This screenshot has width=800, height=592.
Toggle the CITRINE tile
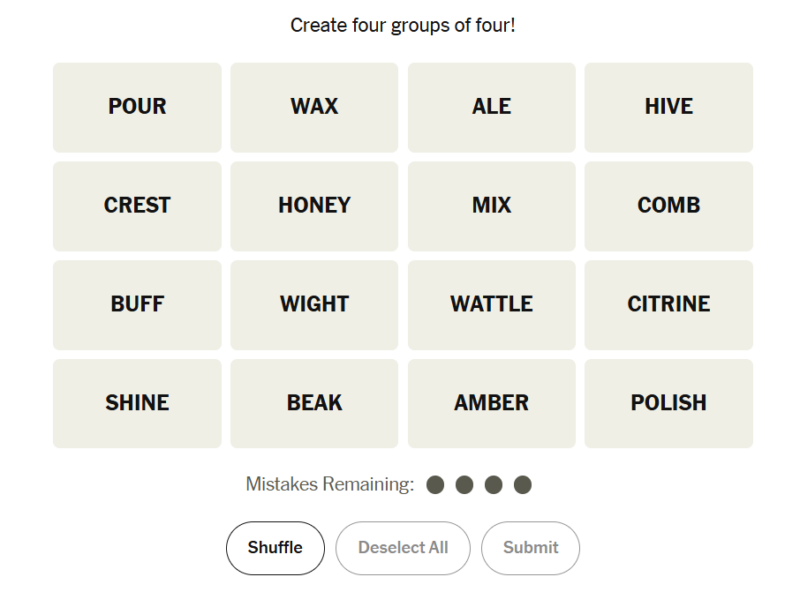[668, 305]
